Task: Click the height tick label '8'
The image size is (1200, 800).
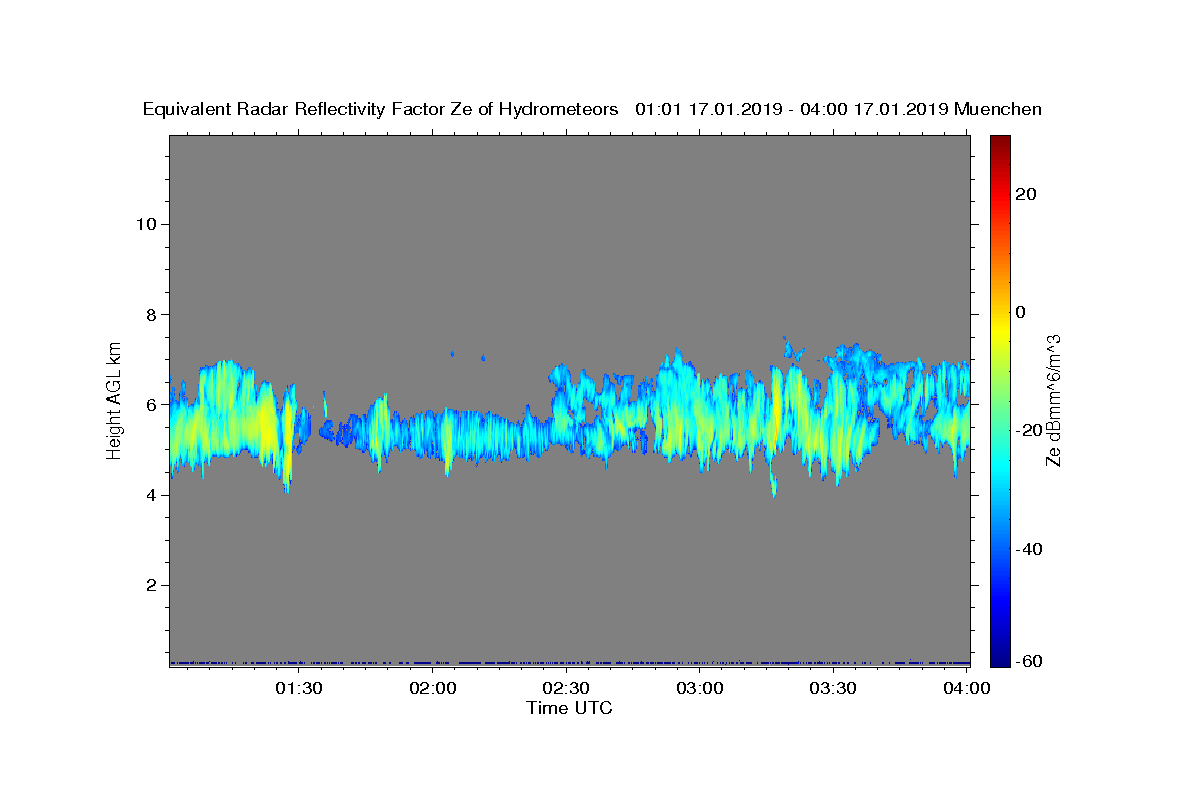Action: click(150, 314)
